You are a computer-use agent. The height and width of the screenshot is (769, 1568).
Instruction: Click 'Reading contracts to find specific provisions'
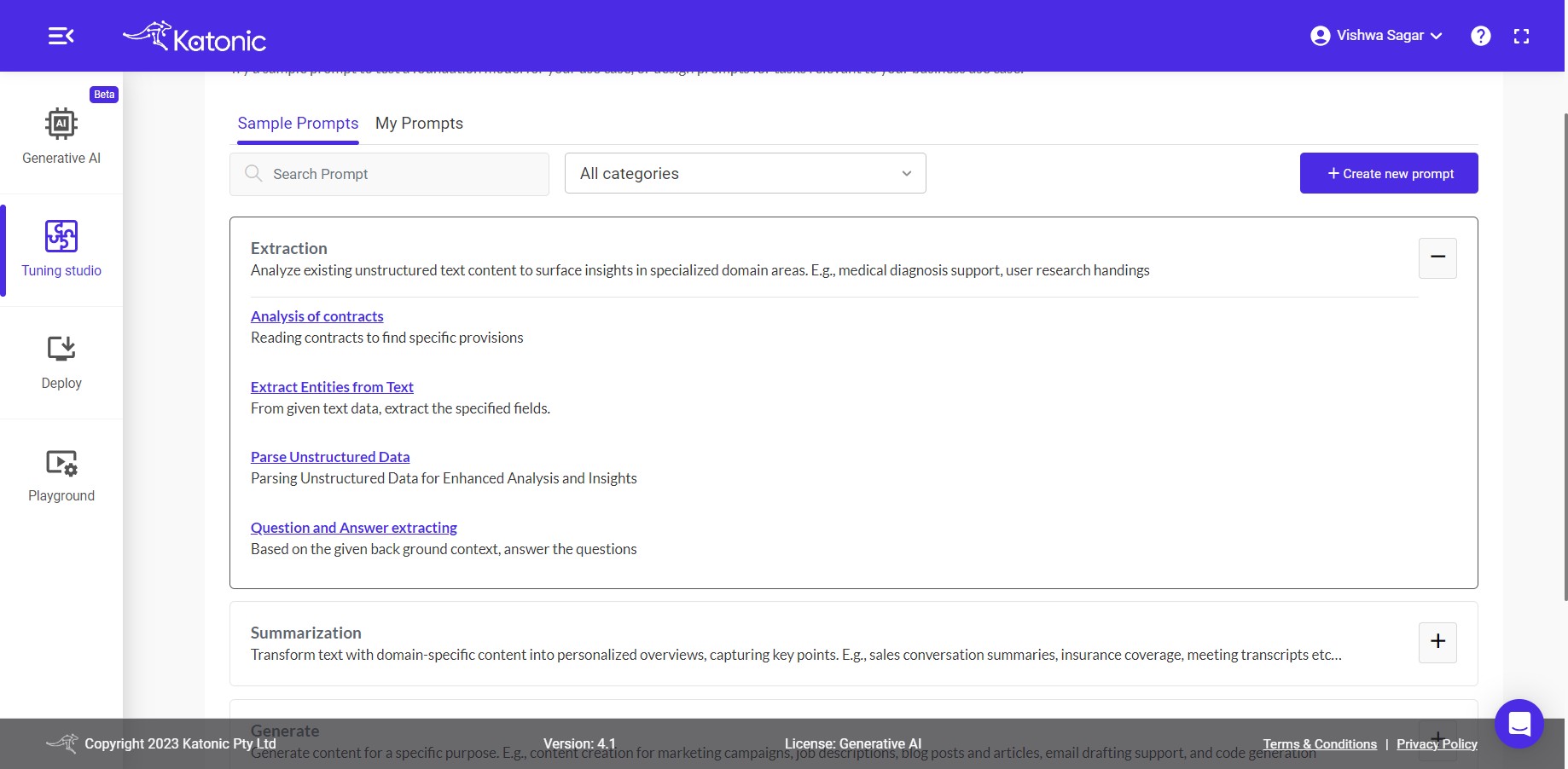click(387, 338)
